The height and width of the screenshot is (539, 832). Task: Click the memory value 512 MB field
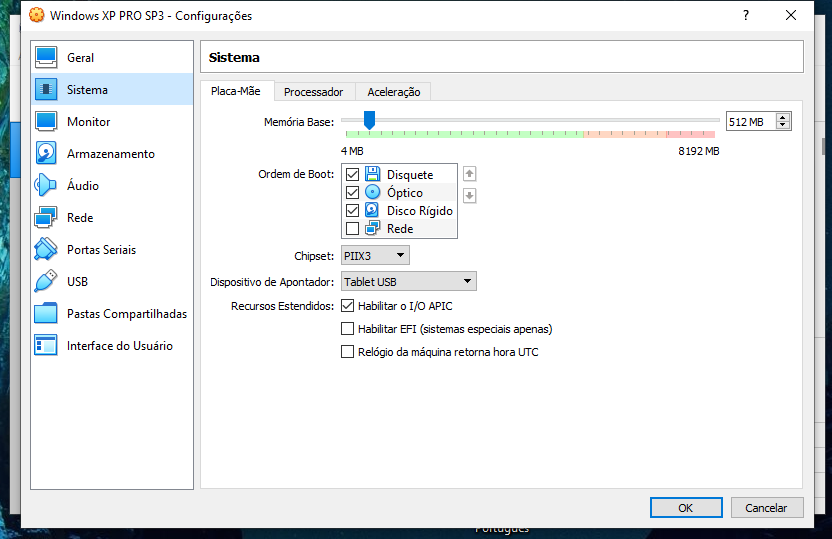(x=750, y=121)
